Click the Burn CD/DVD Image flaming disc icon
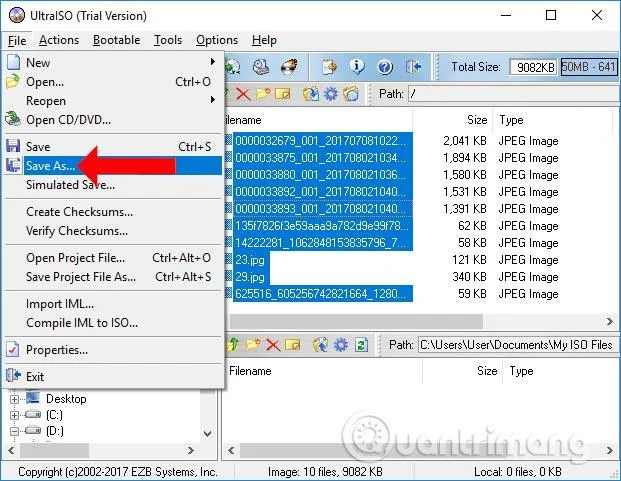Screen dimensions: 621x481 289,67
